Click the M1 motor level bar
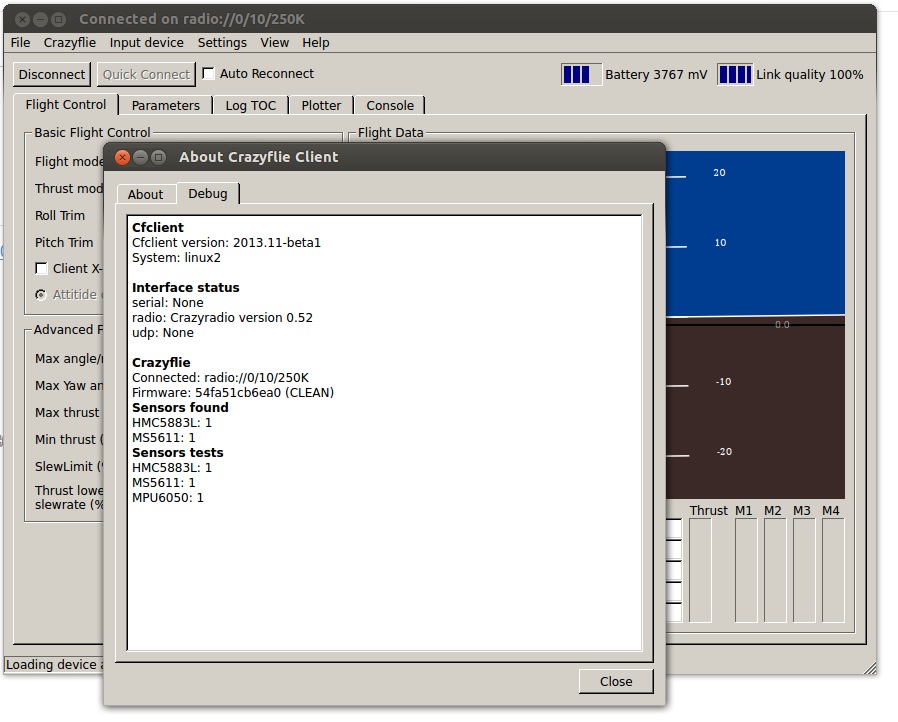898x722 pixels. (x=746, y=570)
